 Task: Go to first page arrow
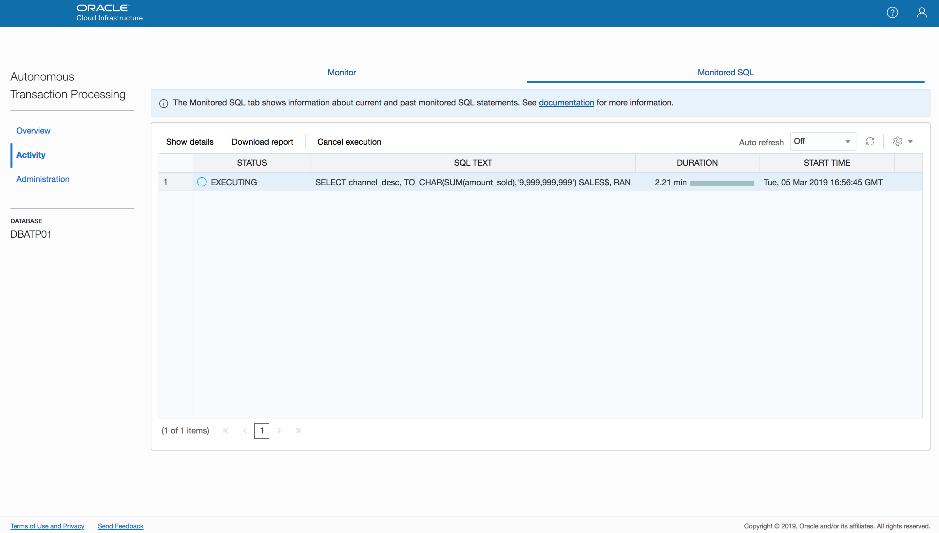coord(226,431)
